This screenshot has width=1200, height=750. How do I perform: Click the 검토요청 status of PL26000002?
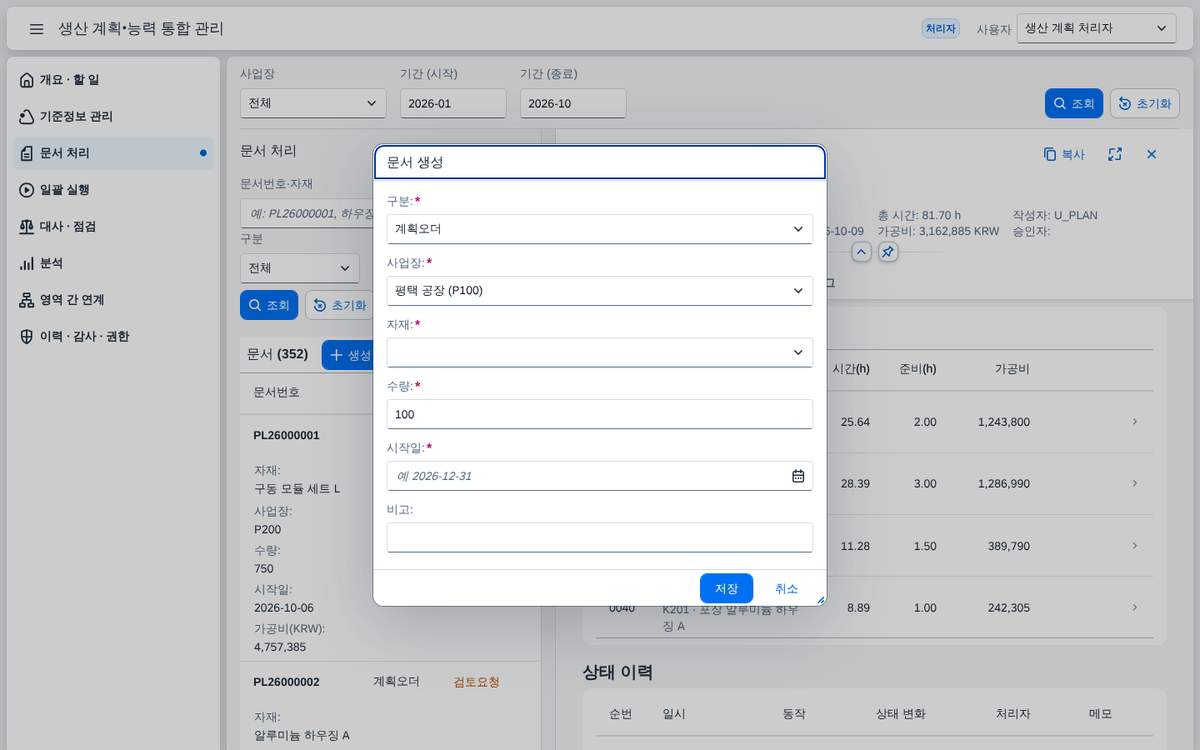coord(476,682)
